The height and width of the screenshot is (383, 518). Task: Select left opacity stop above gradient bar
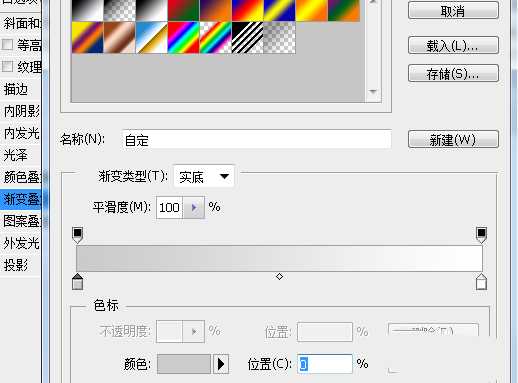point(77,235)
